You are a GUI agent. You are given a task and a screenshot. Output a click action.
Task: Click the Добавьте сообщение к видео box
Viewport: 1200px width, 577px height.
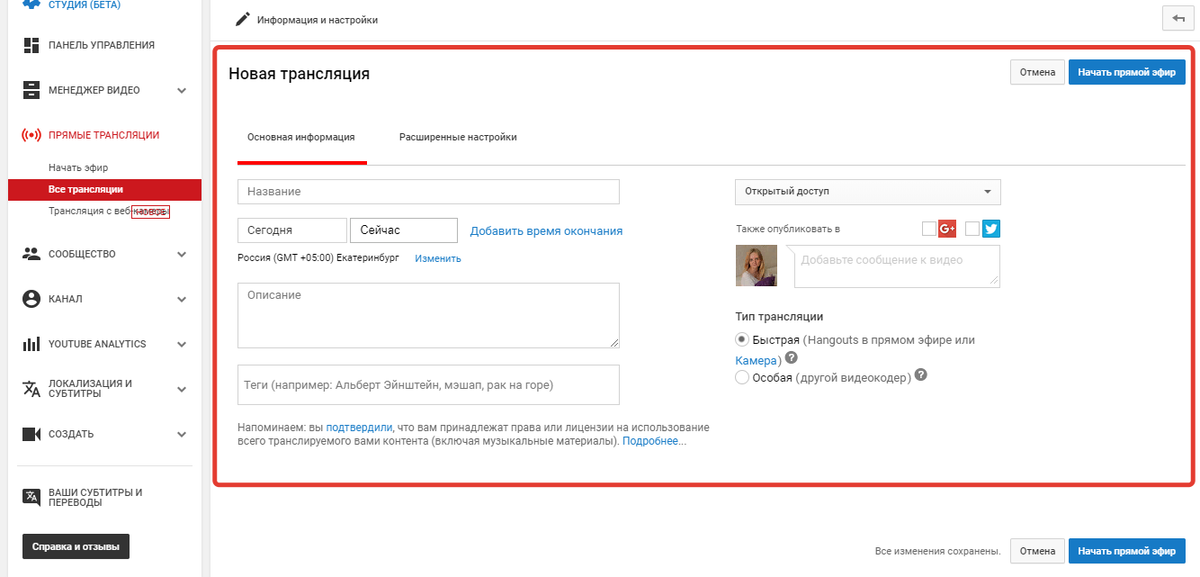point(897,267)
